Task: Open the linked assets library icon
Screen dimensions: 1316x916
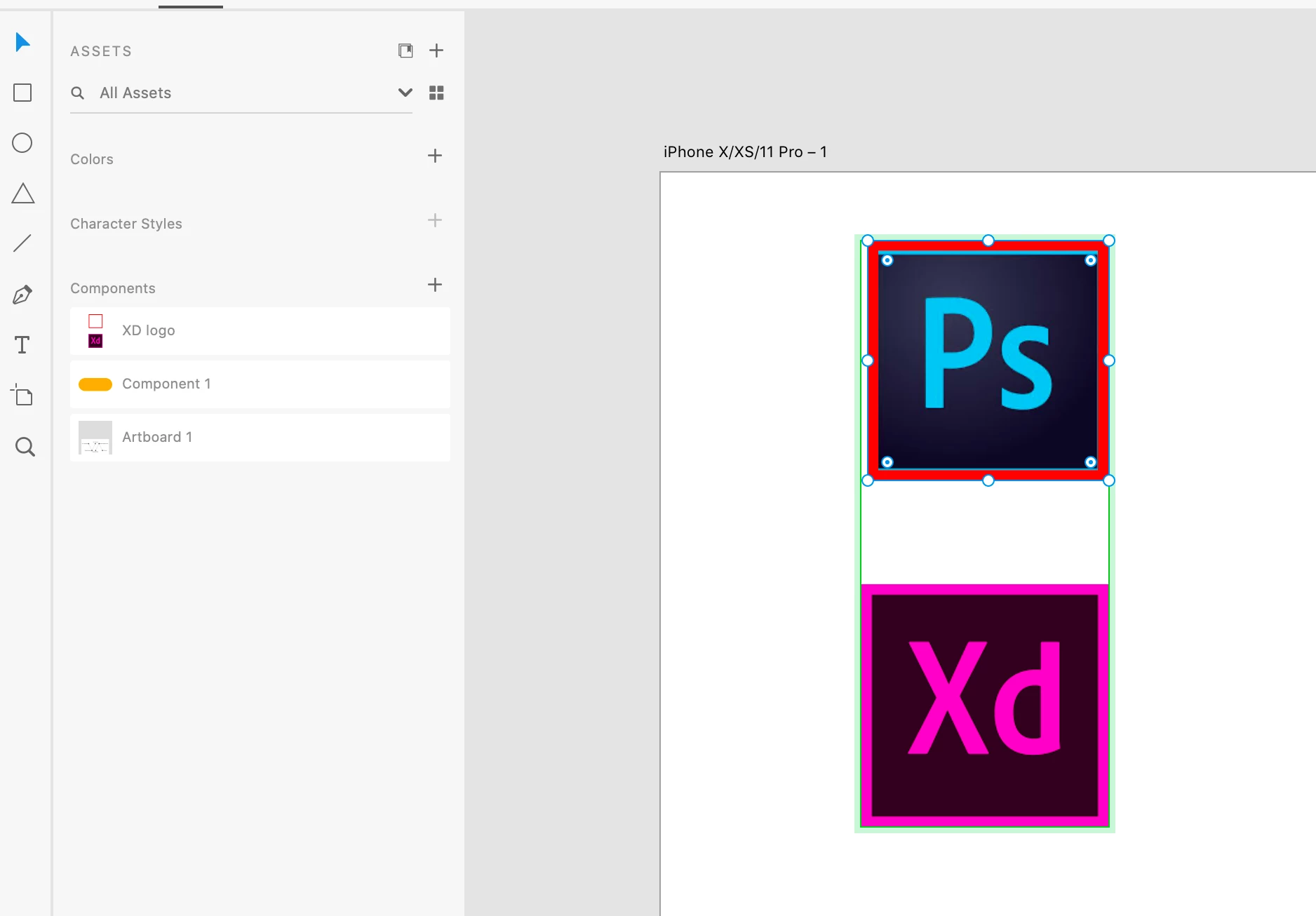Action: pyautogui.click(x=405, y=50)
